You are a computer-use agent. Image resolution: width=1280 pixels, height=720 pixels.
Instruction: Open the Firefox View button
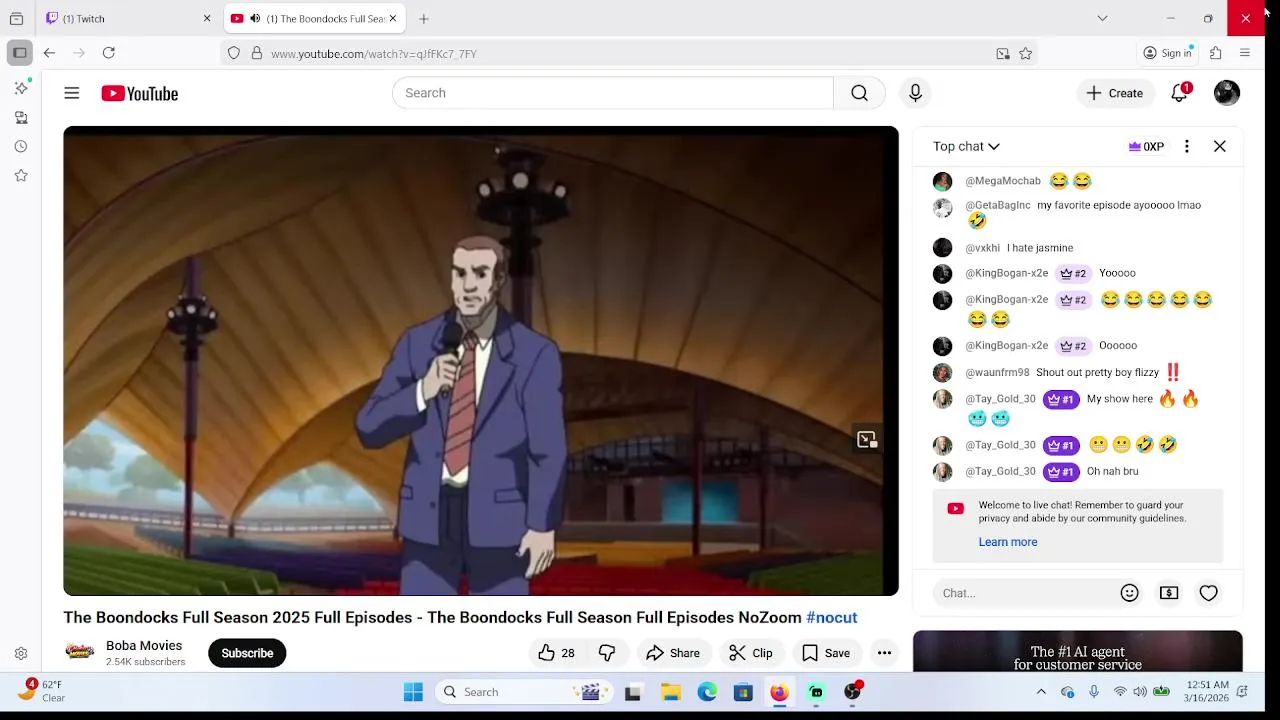16,18
